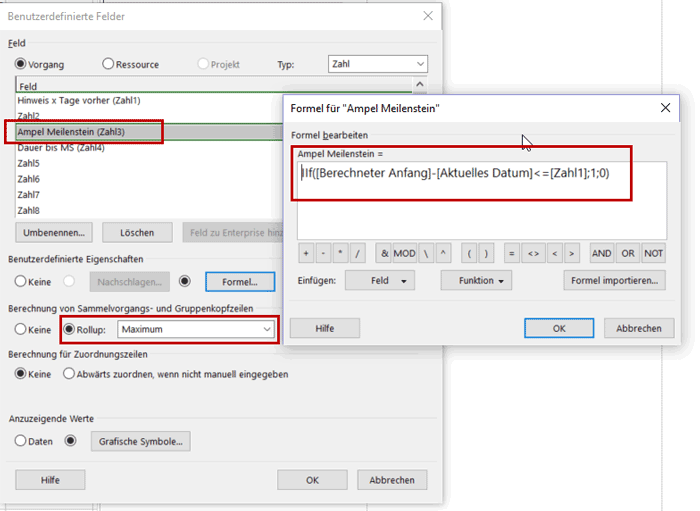Click the AND logical operator button
Screen dimensions: 700x511
point(602,254)
